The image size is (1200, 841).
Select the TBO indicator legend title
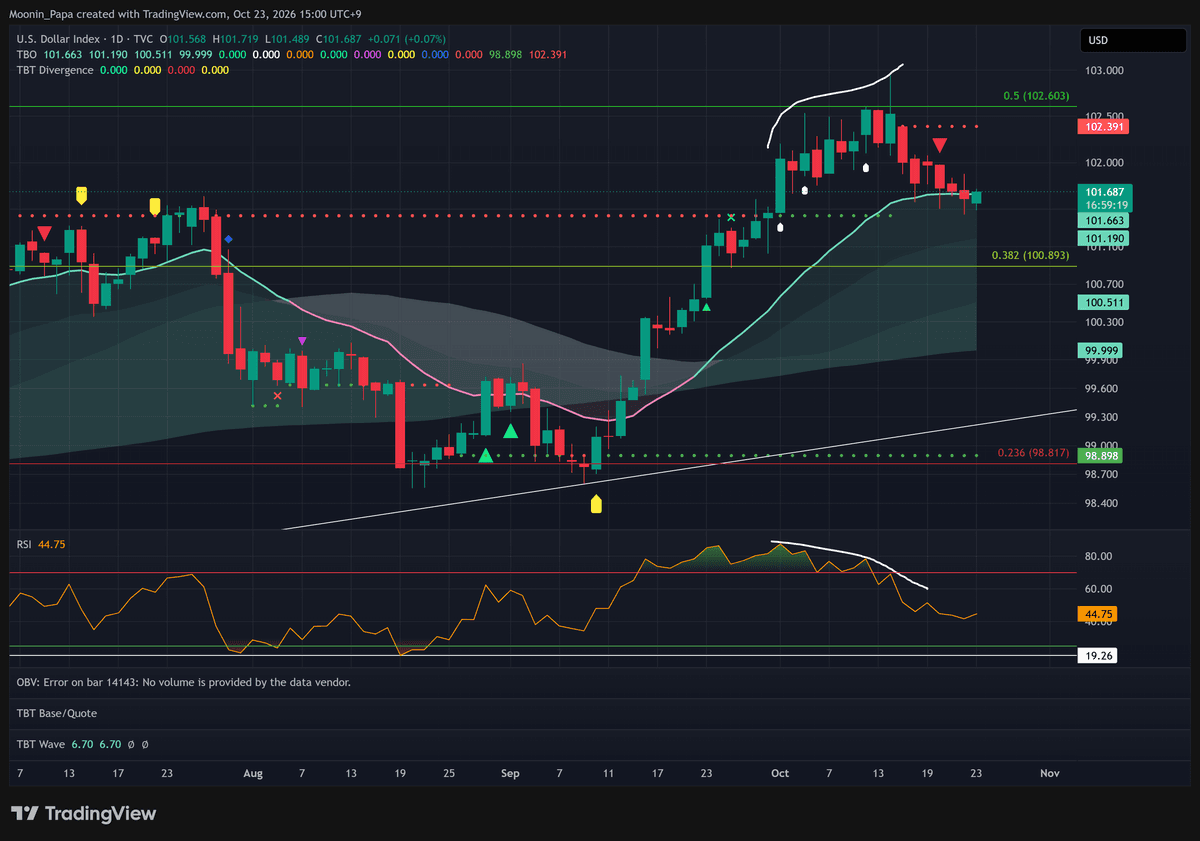pos(26,54)
